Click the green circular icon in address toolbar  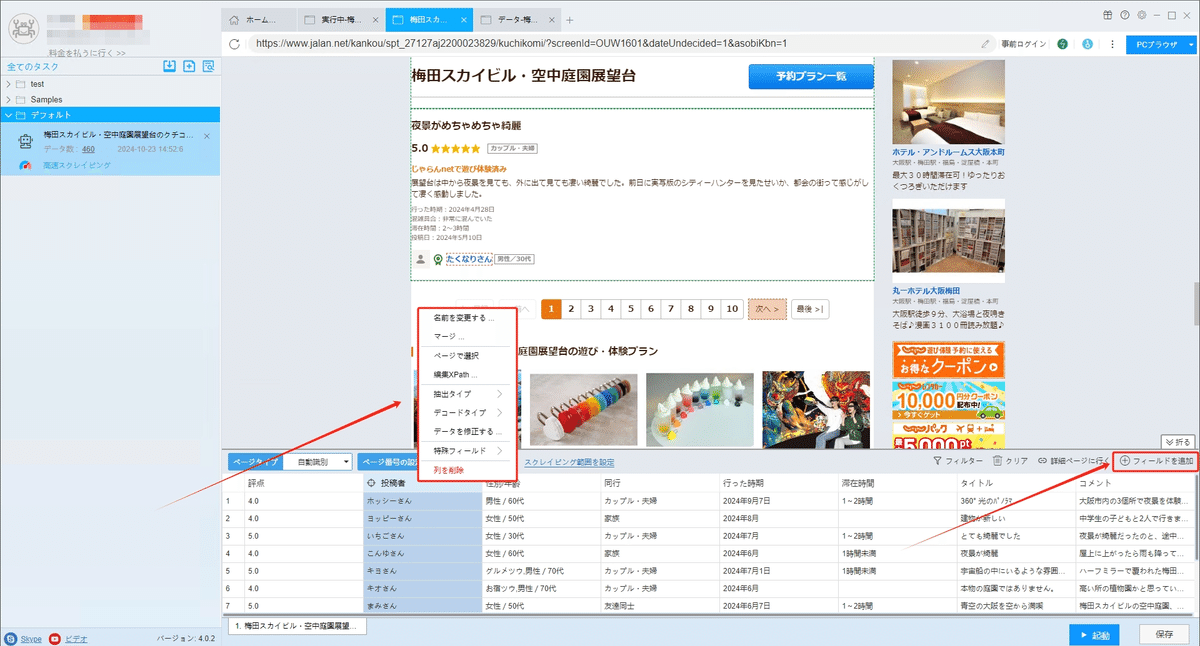pos(1063,44)
